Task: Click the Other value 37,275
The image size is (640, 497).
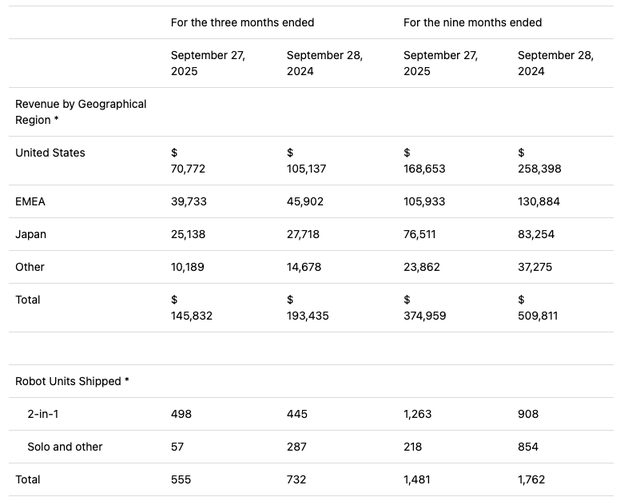Action: [x=535, y=267]
